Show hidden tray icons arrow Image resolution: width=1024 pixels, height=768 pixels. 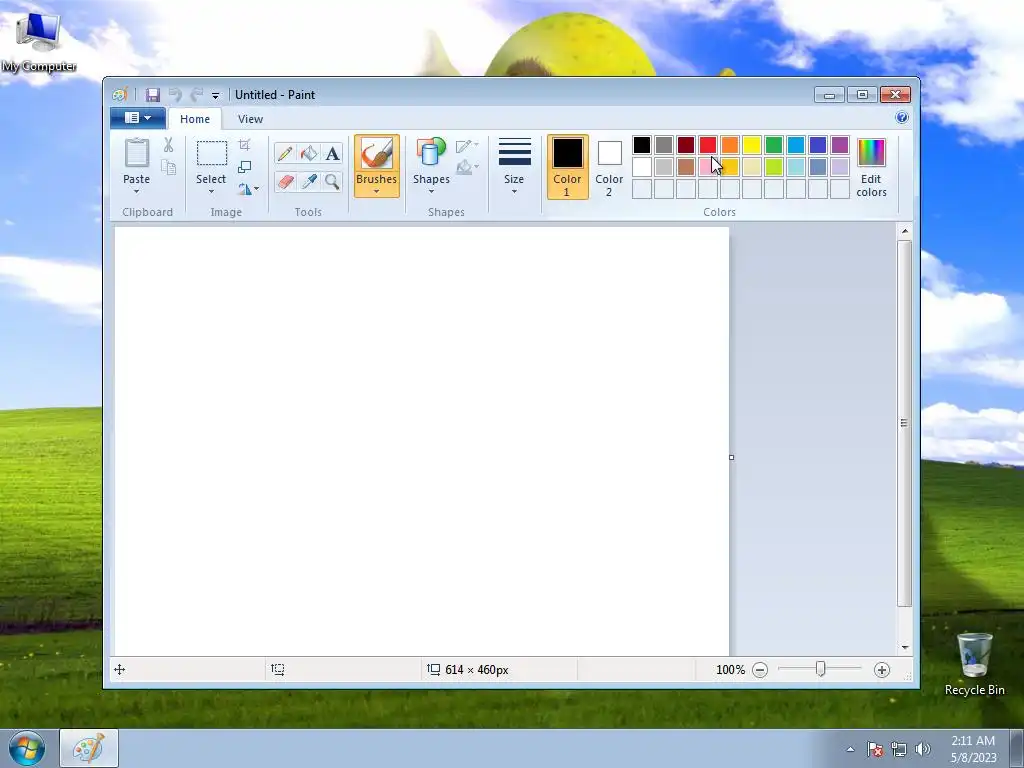pos(850,749)
